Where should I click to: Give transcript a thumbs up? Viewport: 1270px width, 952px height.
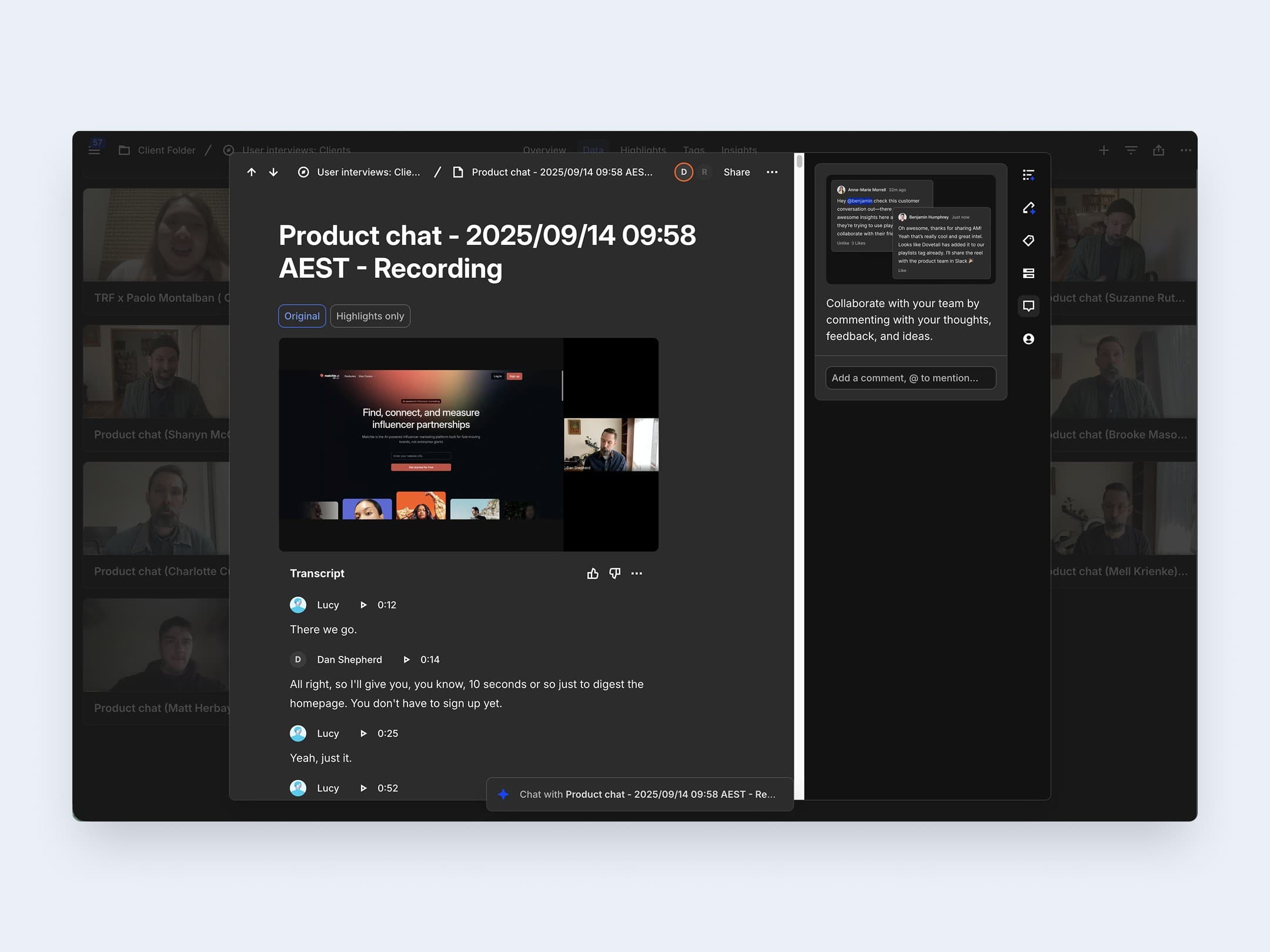(x=593, y=574)
